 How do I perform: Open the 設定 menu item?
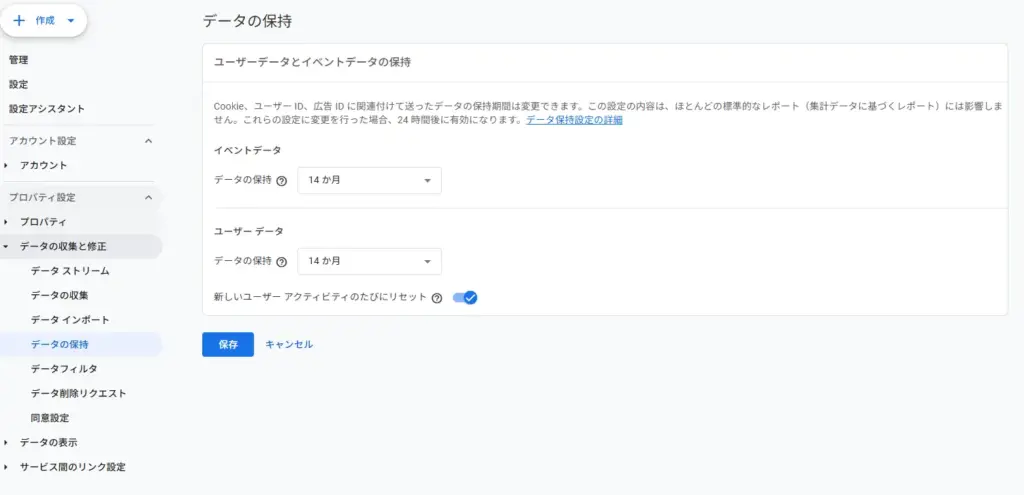click(x=18, y=84)
